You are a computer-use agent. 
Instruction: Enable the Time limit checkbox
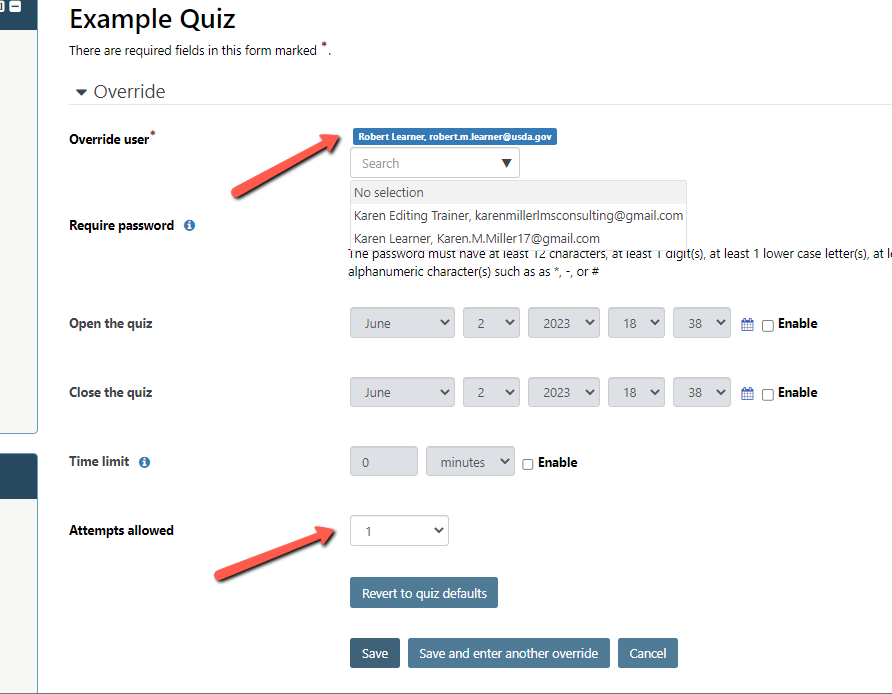coord(528,464)
